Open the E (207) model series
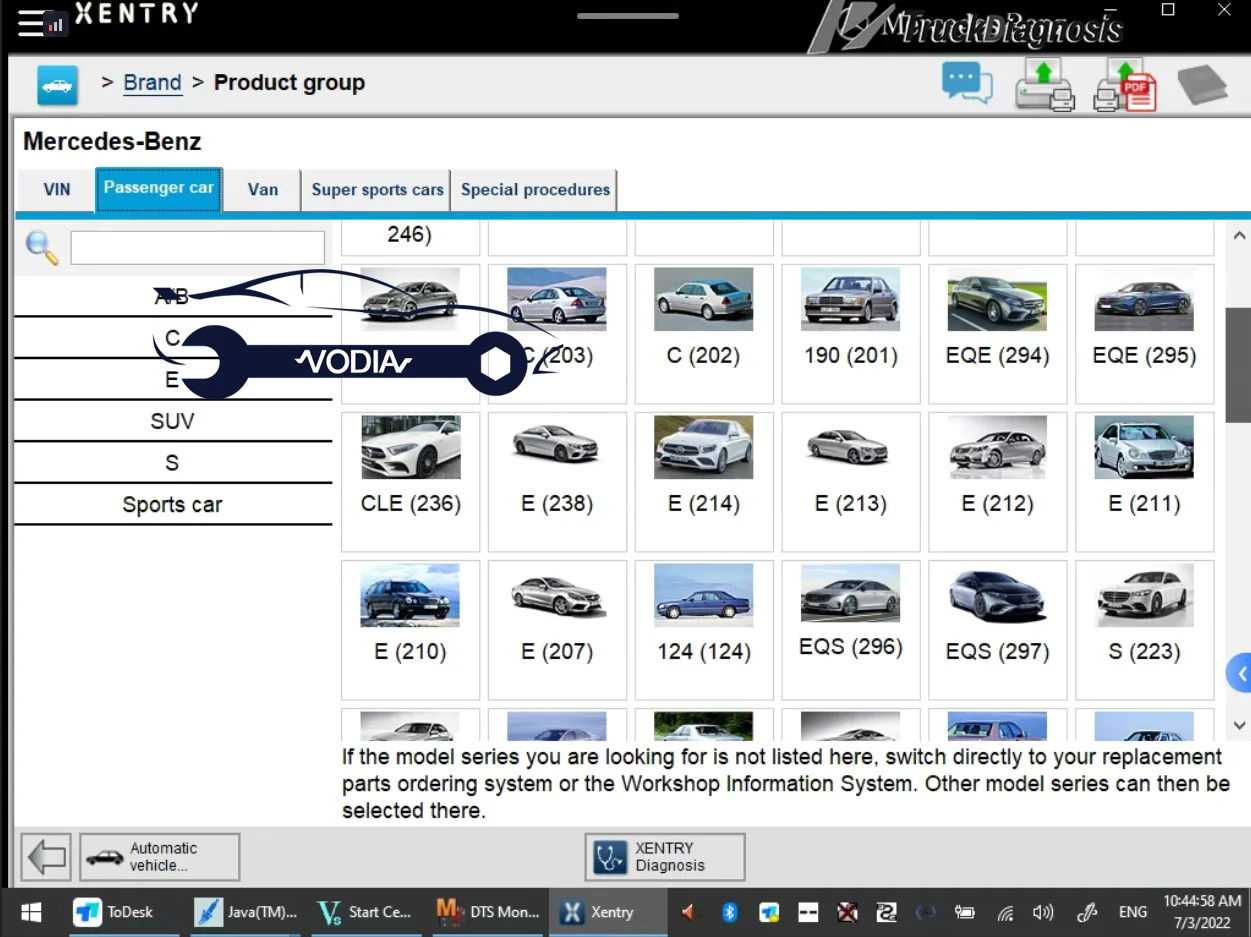1251x937 pixels. 557,630
